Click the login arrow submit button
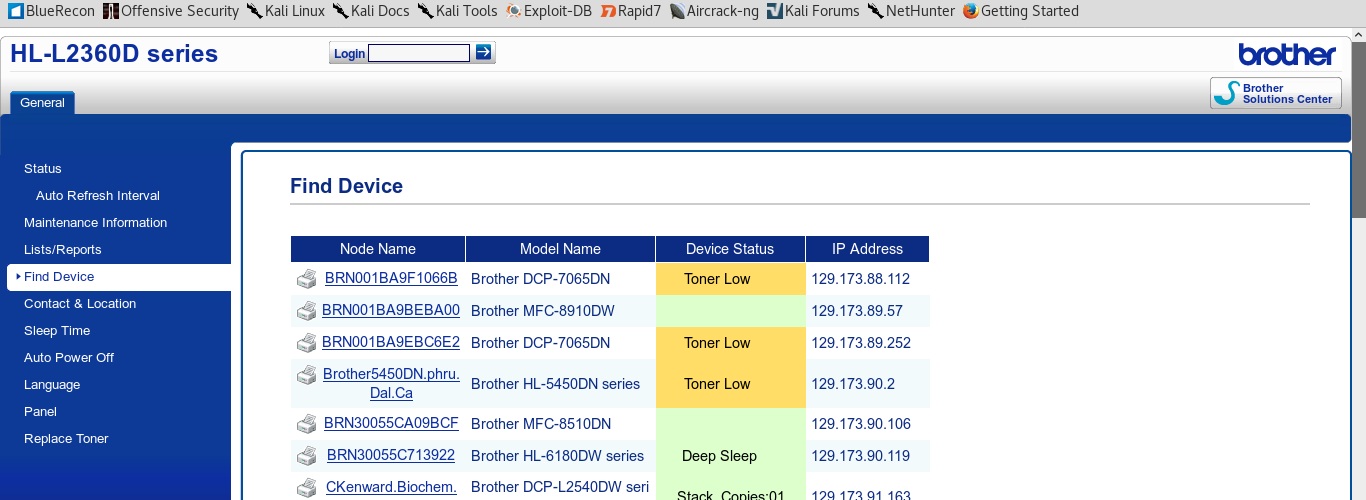This screenshot has width=1366, height=500. (x=484, y=53)
